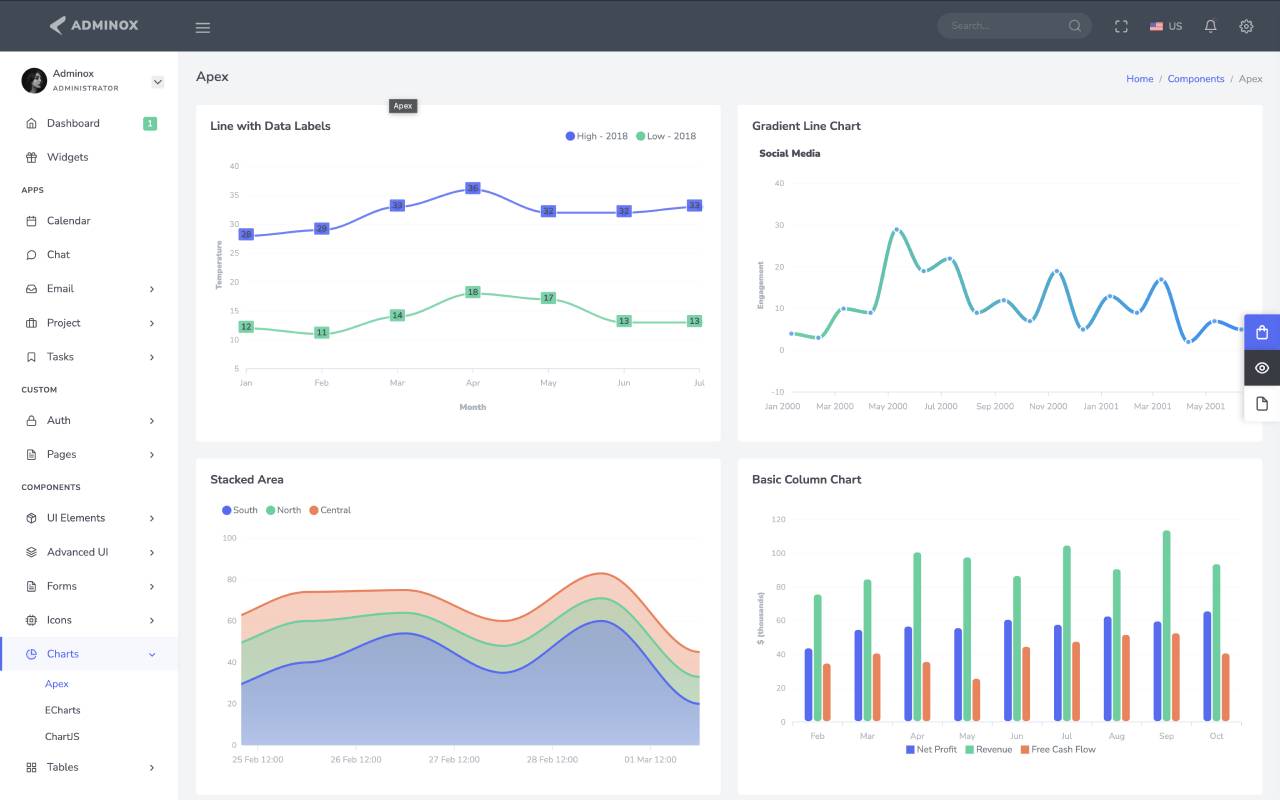Expand the Auth submenu chevron
The width and height of the screenshot is (1280, 800).
(x=152, y=421)
